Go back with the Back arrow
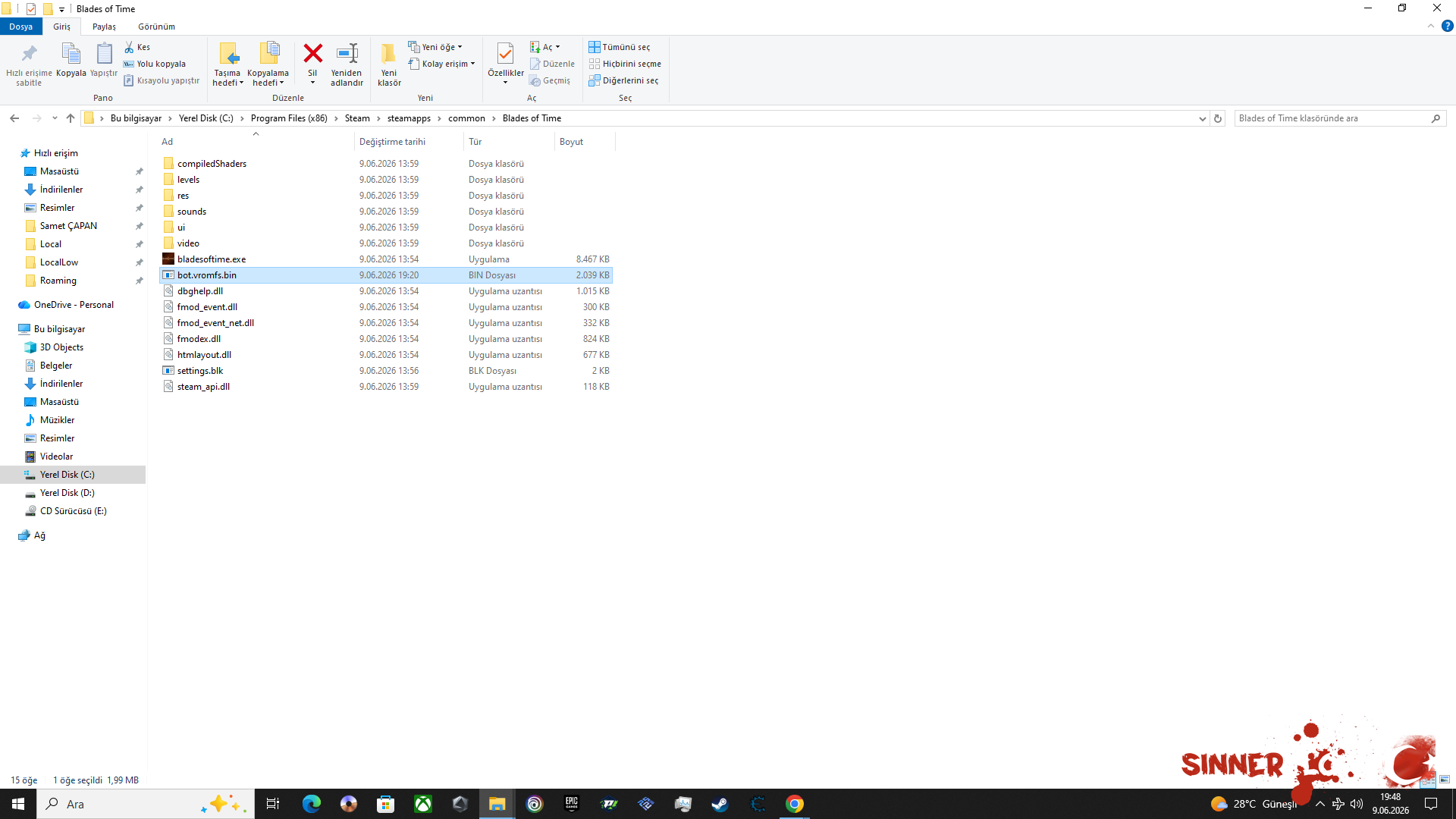 point(14,118)
